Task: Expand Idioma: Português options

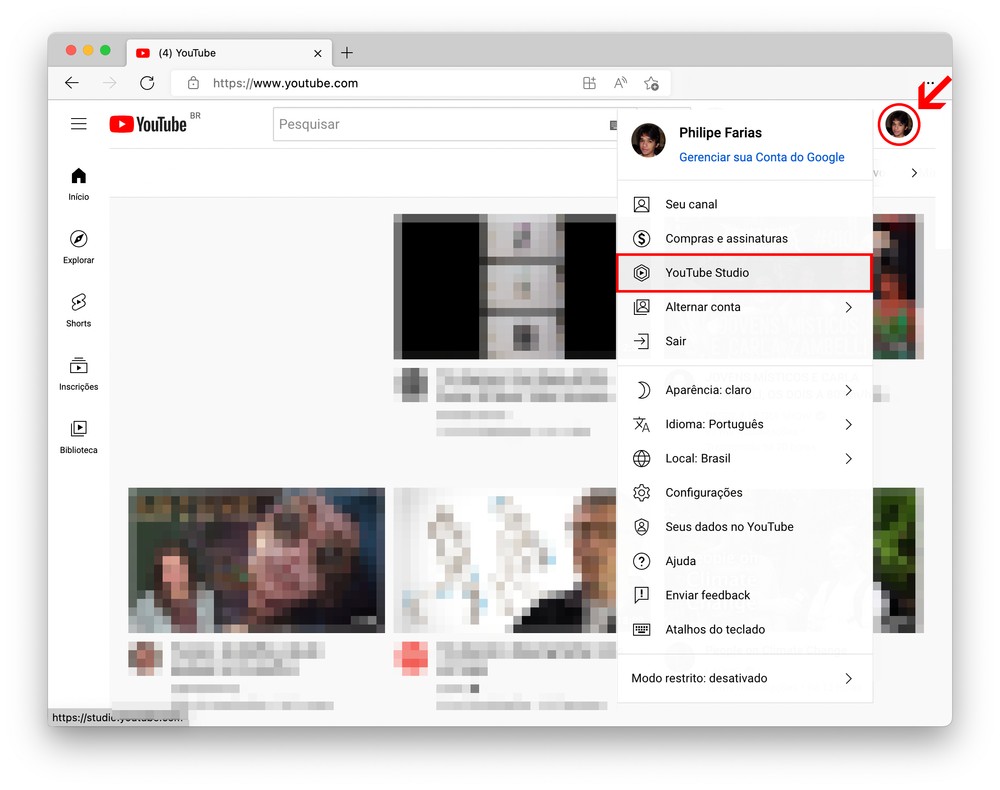Action: pyautogui.click(x=744, y=424)
